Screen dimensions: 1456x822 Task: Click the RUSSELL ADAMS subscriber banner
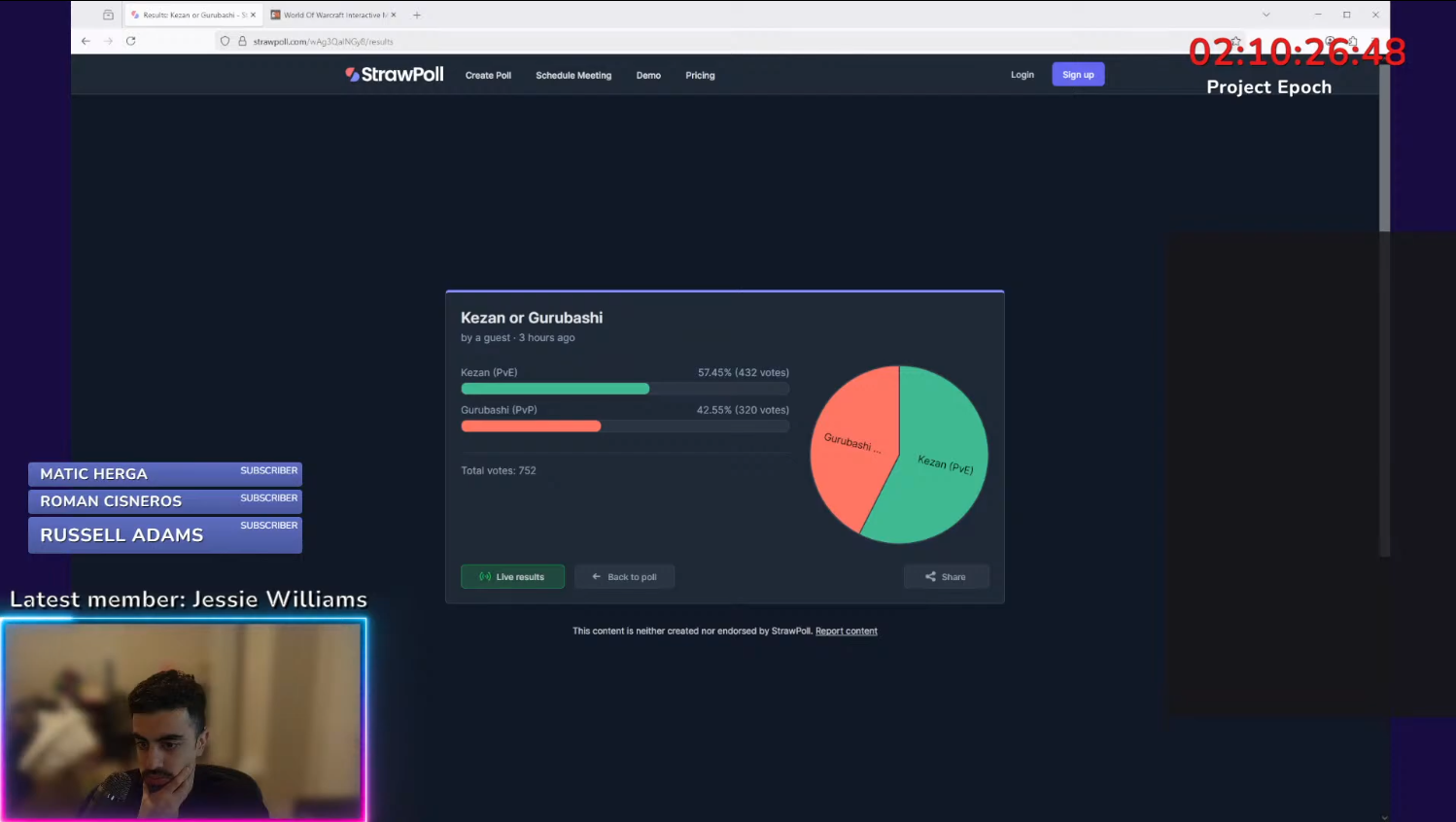(x=165, y=534)
